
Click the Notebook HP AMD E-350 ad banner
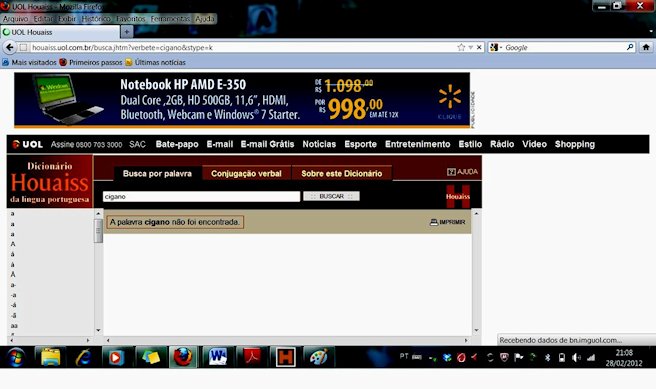point(242,100)
